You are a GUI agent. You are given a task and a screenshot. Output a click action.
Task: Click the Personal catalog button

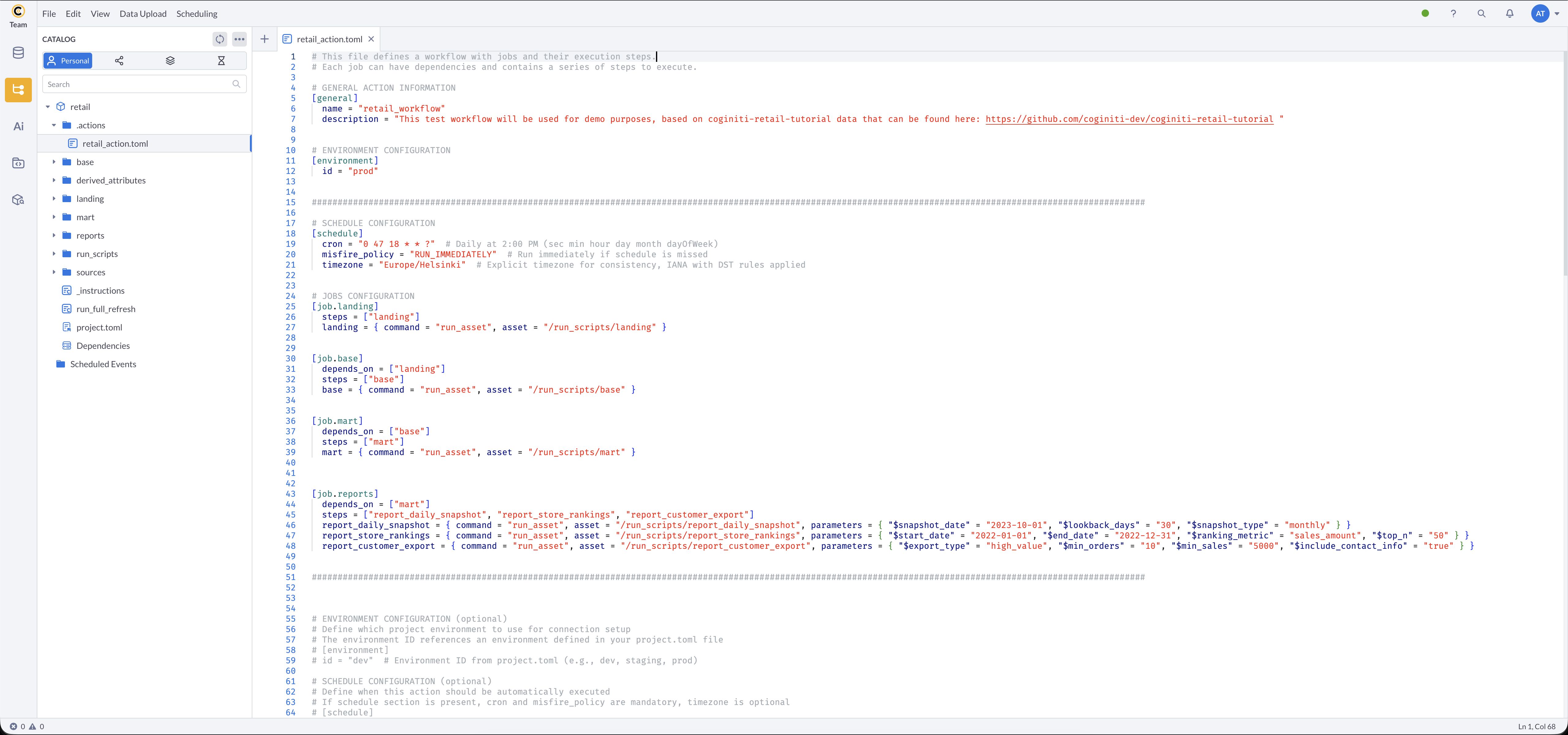(x=68, y=61)
